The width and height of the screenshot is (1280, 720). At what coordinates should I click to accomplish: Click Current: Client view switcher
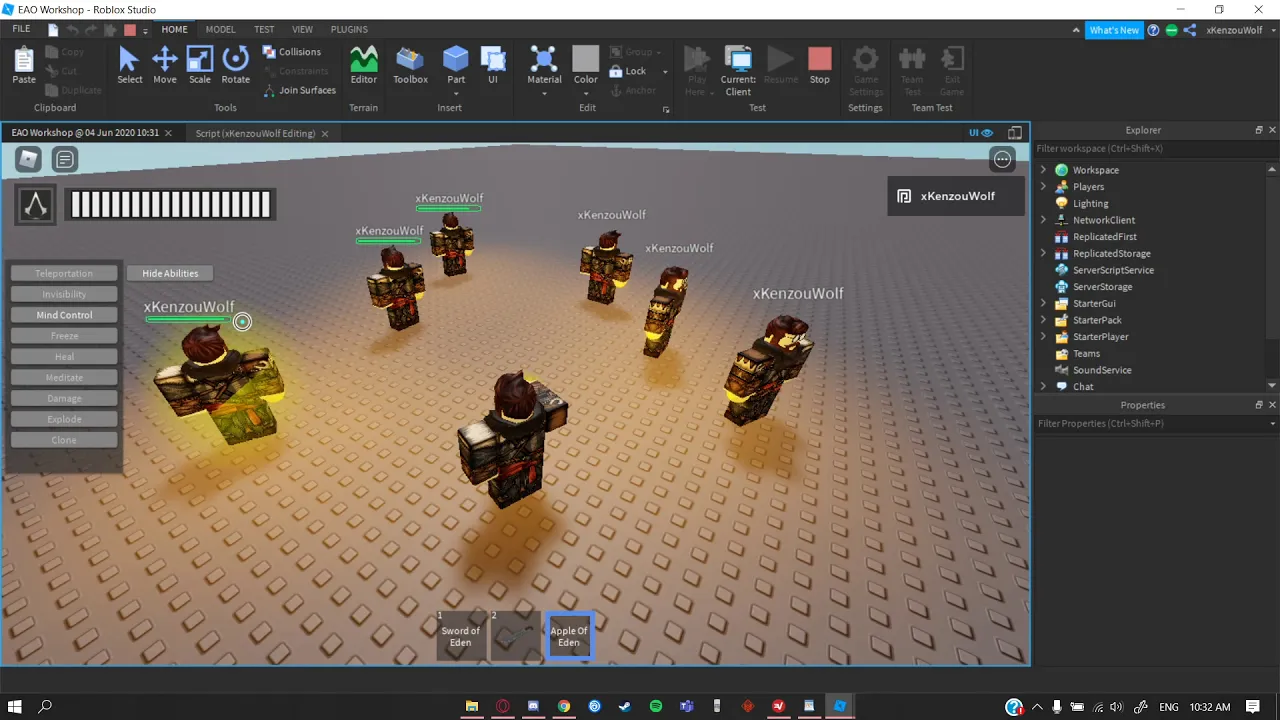click(738, 70)
